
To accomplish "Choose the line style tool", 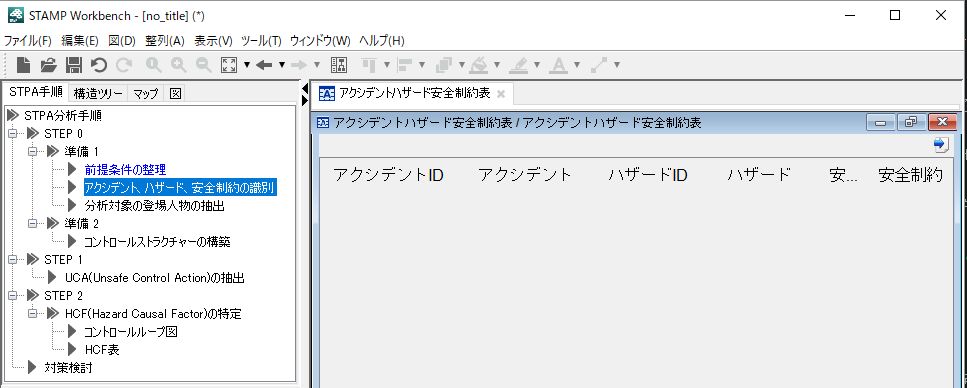I will point(599,65).
